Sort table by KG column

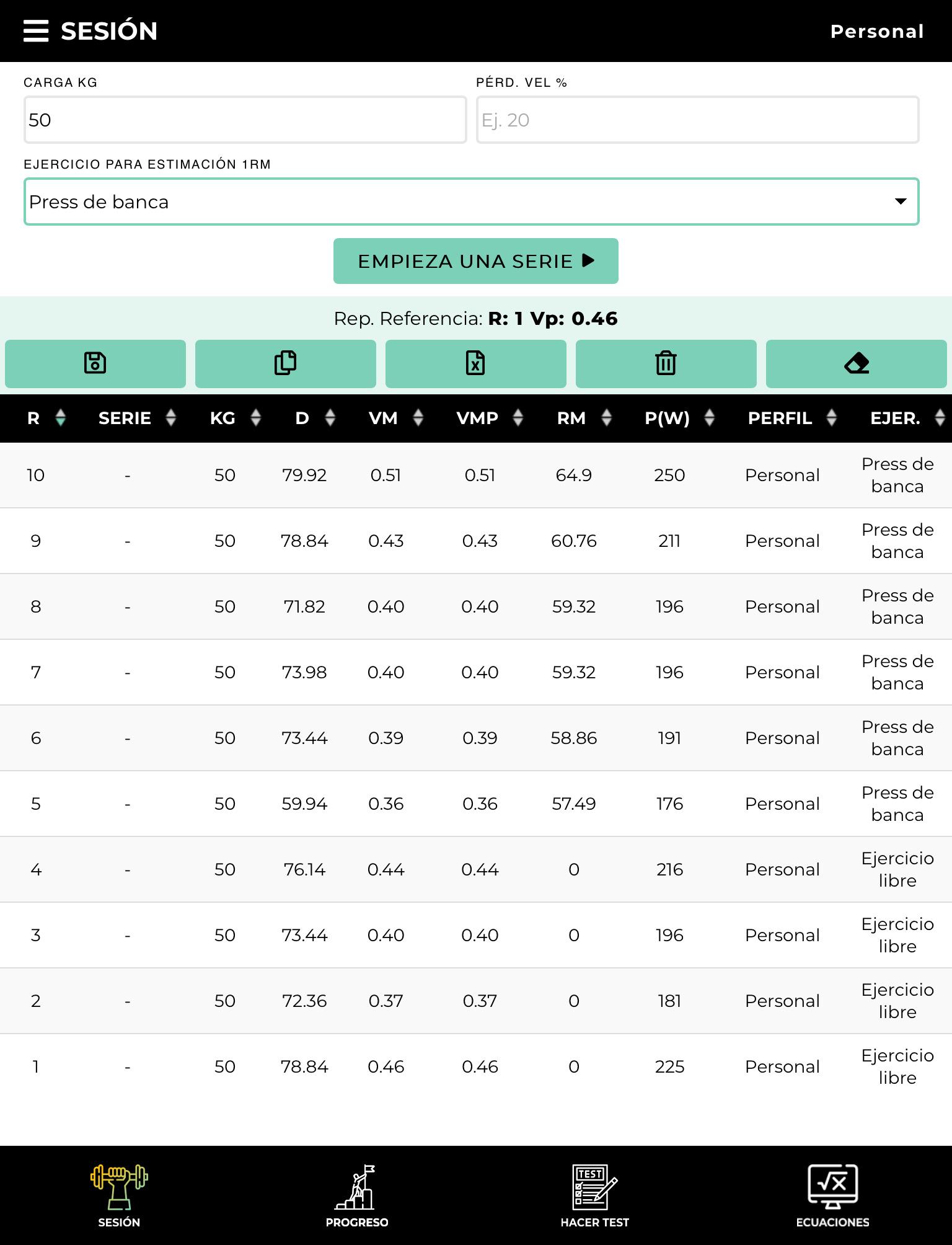click(235, 419)
